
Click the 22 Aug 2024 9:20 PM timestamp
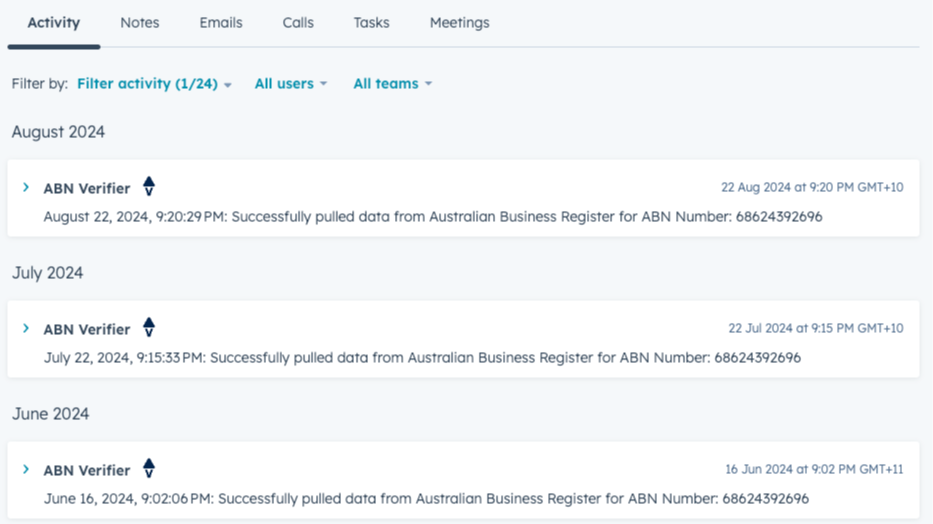812,187
